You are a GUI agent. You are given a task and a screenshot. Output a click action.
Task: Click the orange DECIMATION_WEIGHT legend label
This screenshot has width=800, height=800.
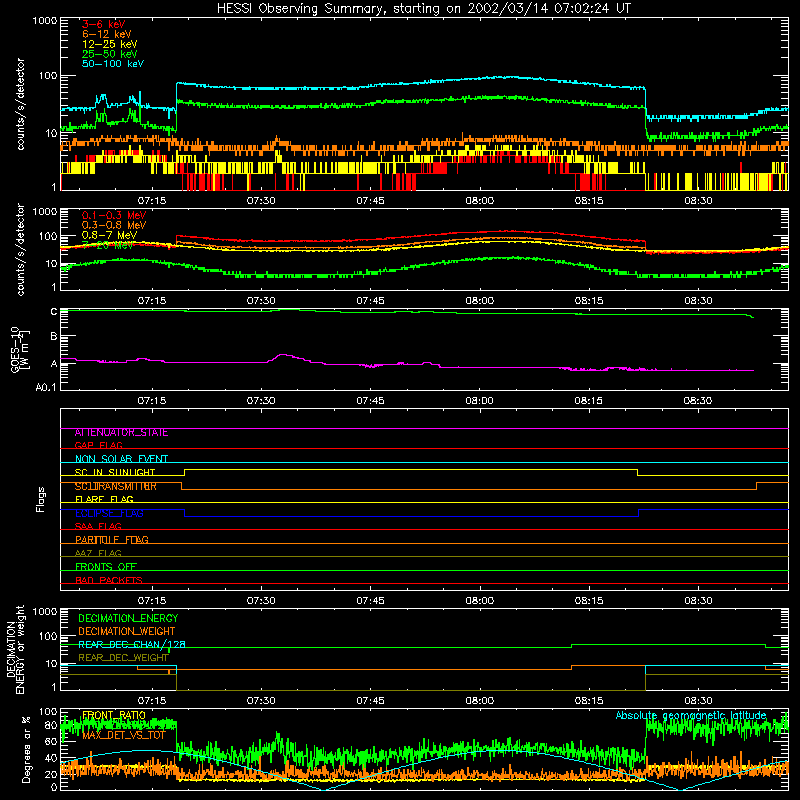pyautogui.click(x=127, y=632)
